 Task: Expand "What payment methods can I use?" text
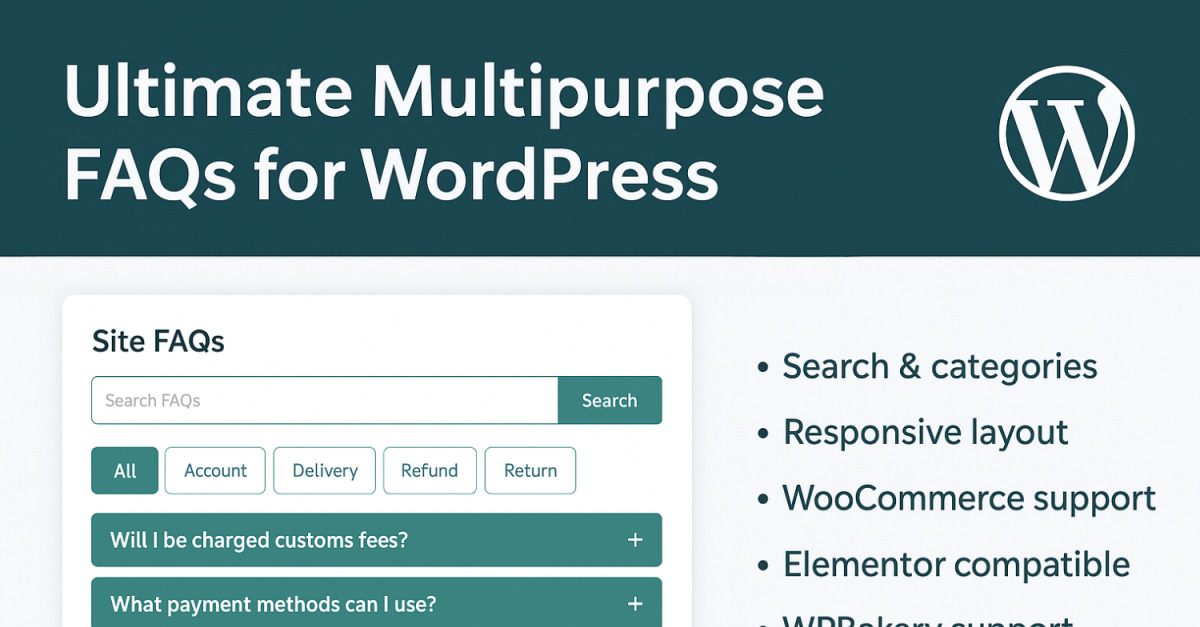(273, 604)
